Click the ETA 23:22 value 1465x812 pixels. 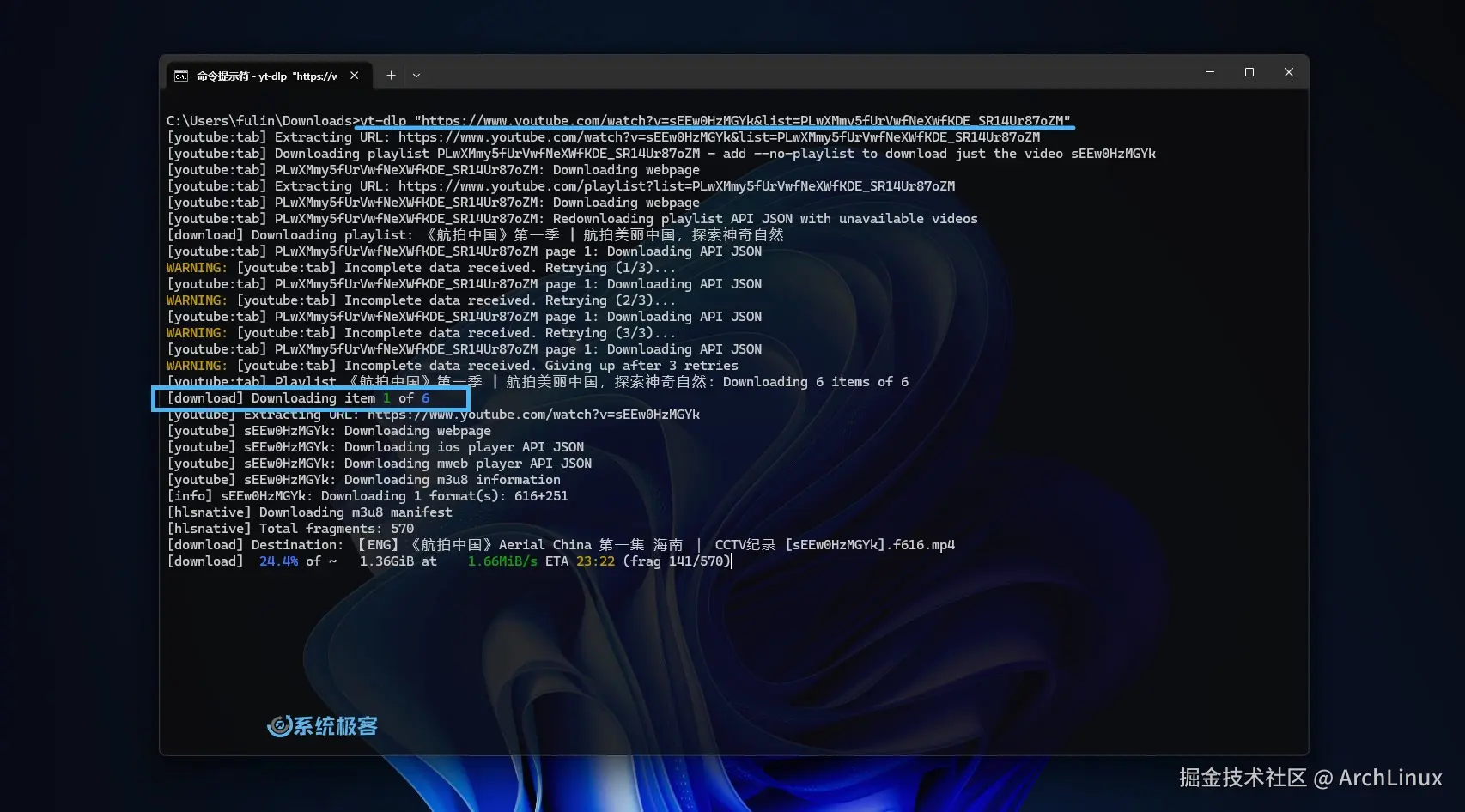coord(580,561)
